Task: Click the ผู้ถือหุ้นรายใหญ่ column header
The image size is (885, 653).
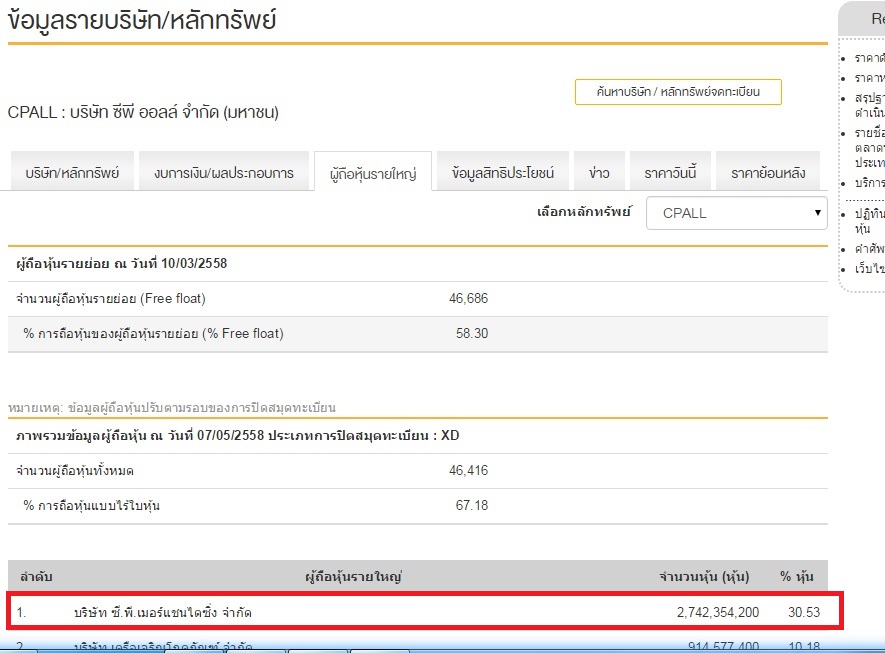Action: [x=353, y=577]
